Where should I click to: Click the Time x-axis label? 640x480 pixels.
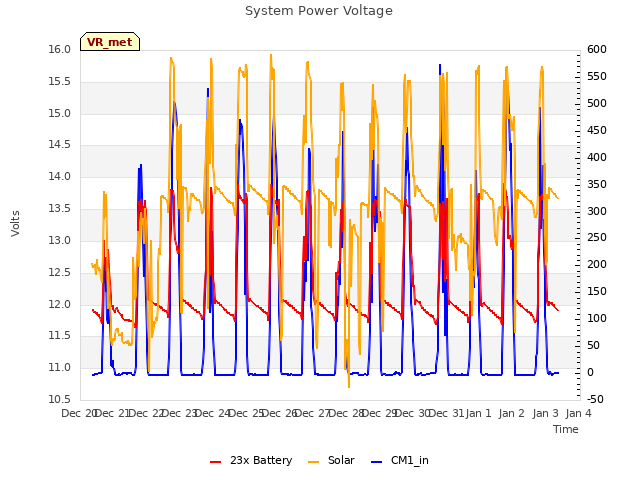tap(566, 429)
